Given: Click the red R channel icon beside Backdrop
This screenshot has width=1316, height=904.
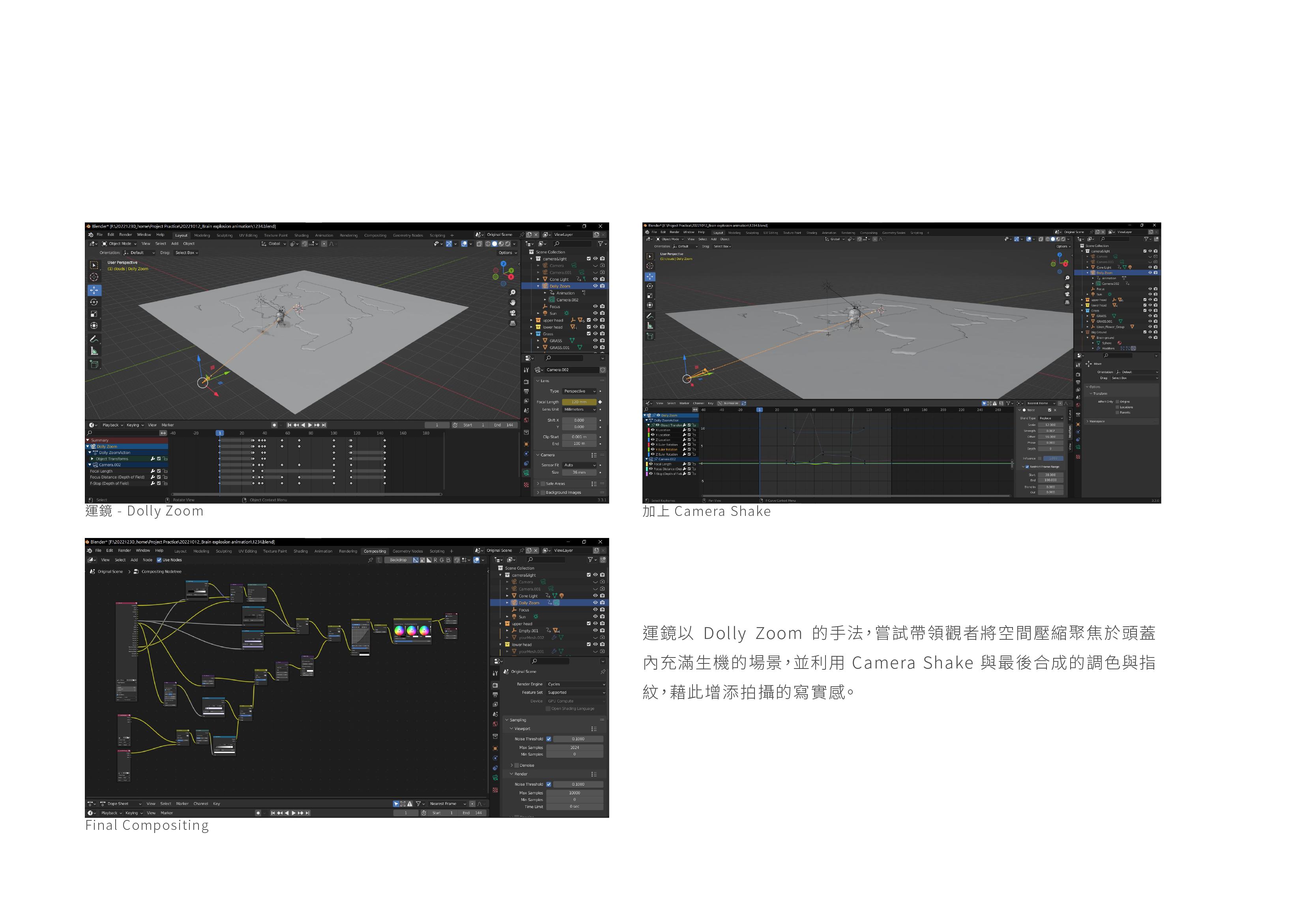Looking at the screenshot, I should tap(435, 560).
